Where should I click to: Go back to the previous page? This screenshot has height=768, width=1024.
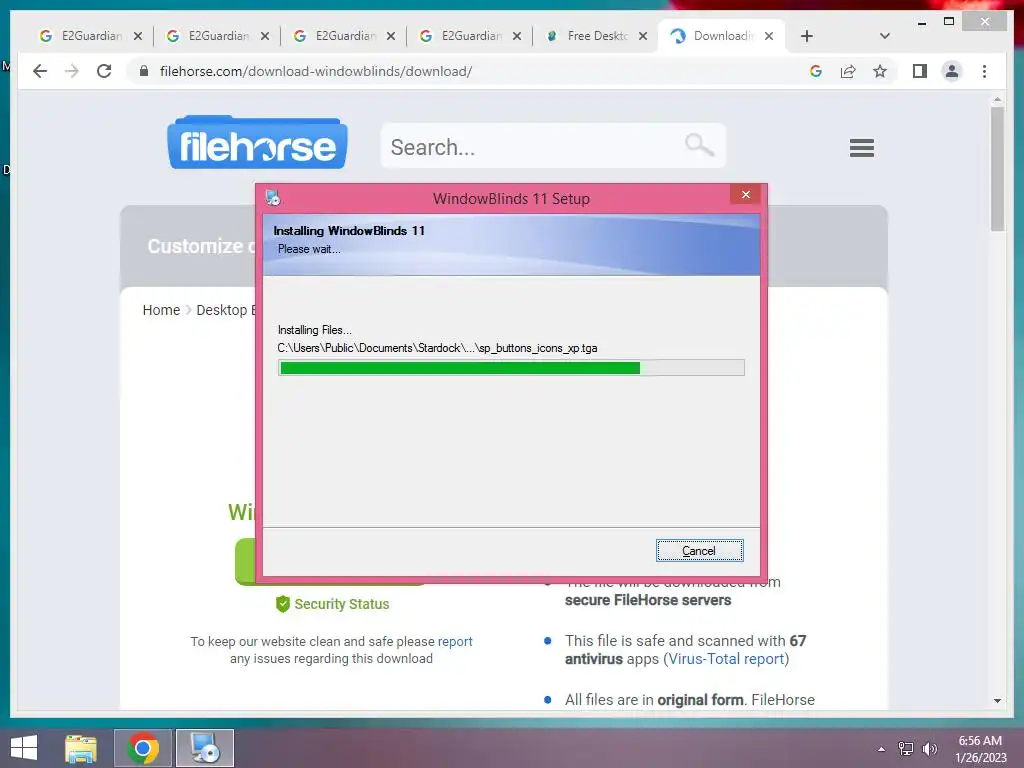click(40, 71)
